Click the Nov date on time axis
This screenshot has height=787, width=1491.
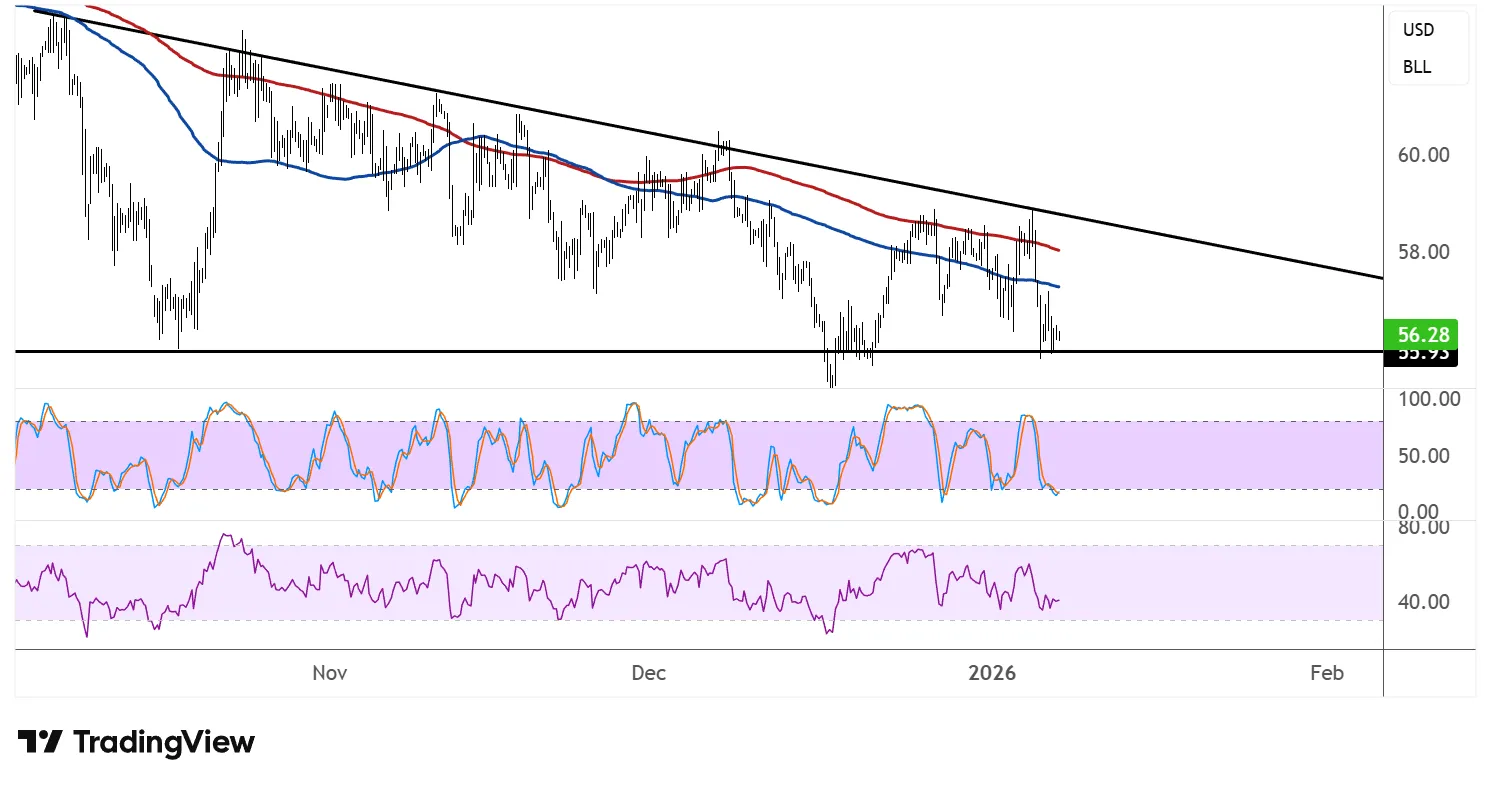pyautogui.click(x=329, y=673)
